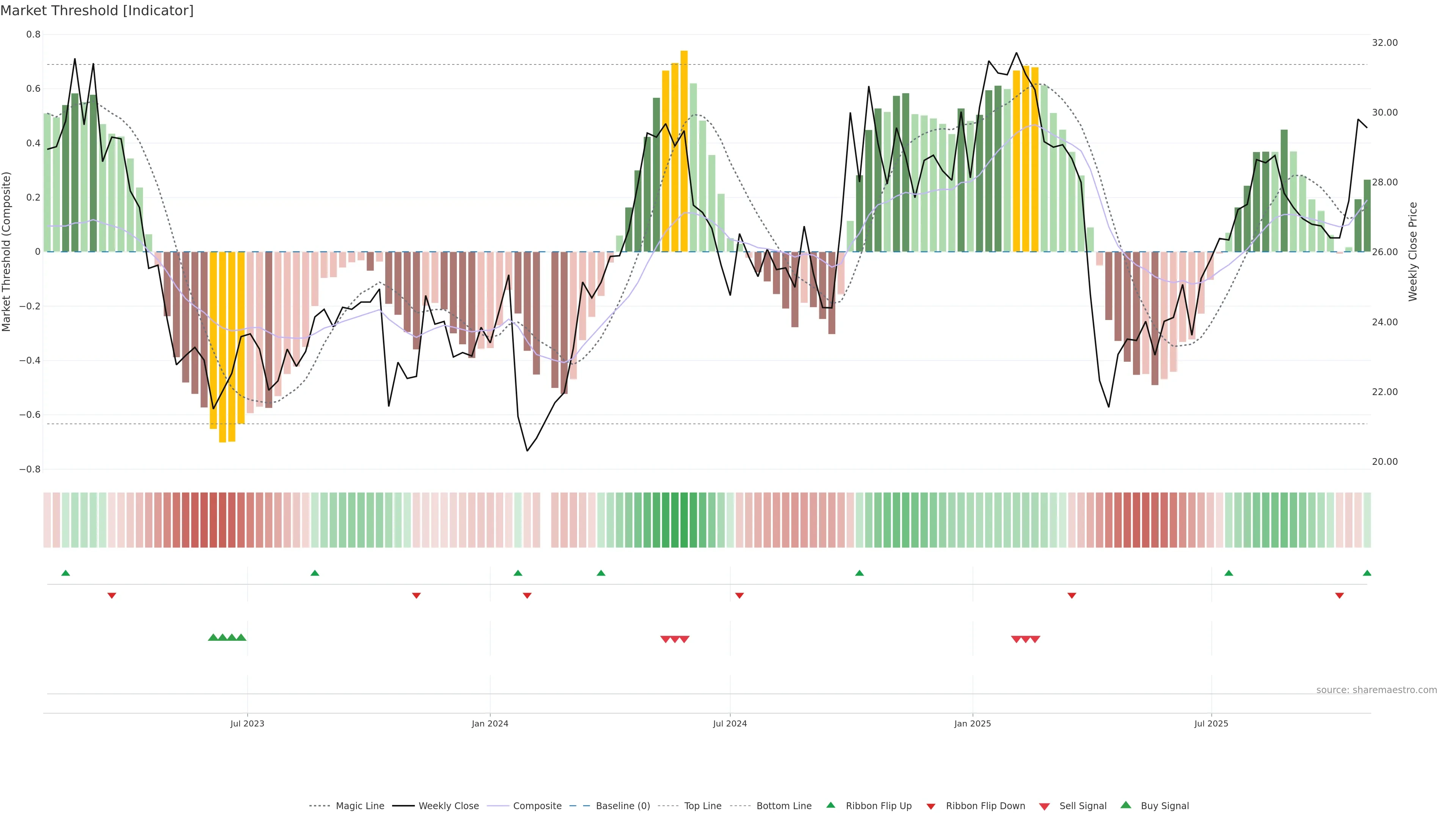Click the Sell Signal legend marker icon
The width and height of the screenshot is (1456, 819).
tap(1045, 806)
